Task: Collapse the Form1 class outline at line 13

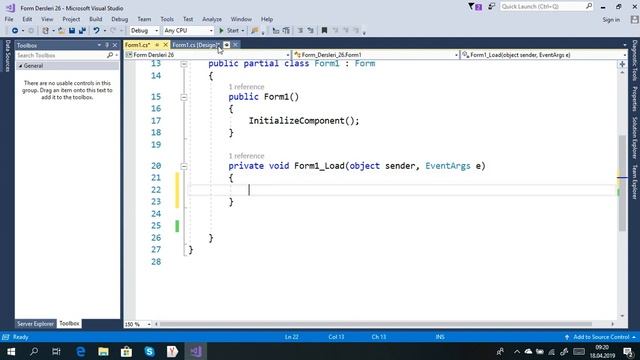Action: point(184,64)
